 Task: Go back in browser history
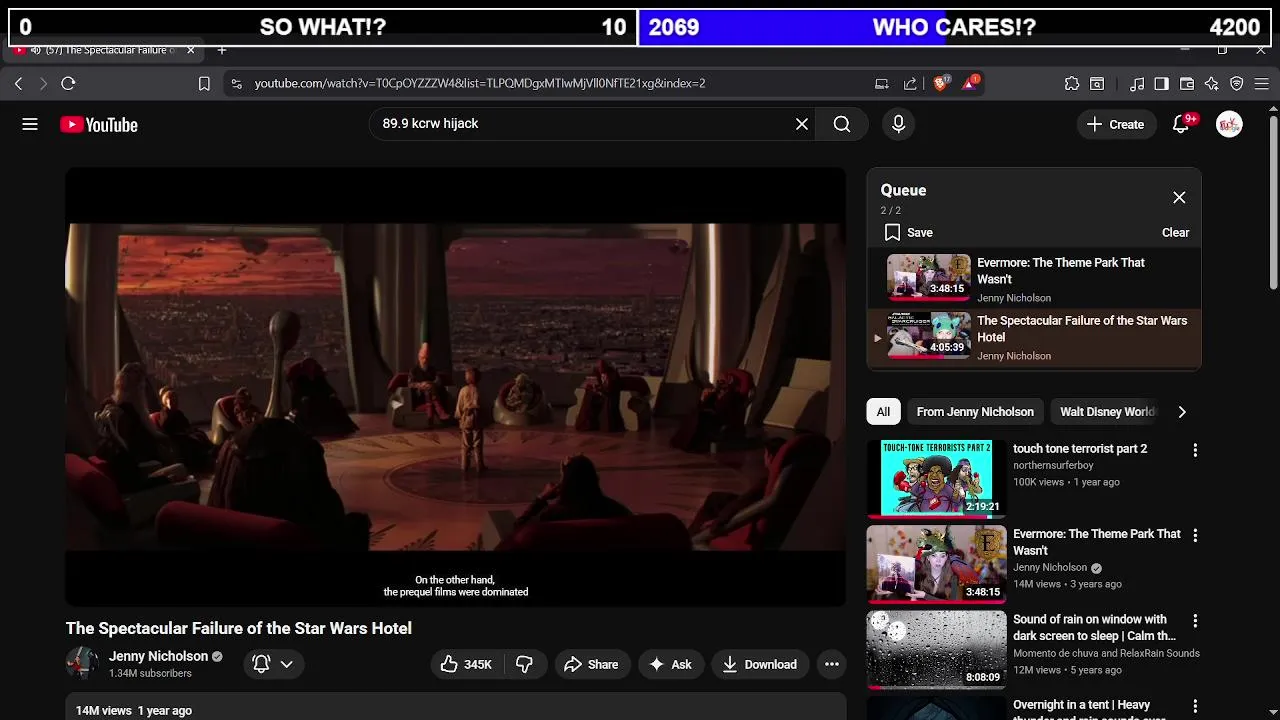pos(18,84)
